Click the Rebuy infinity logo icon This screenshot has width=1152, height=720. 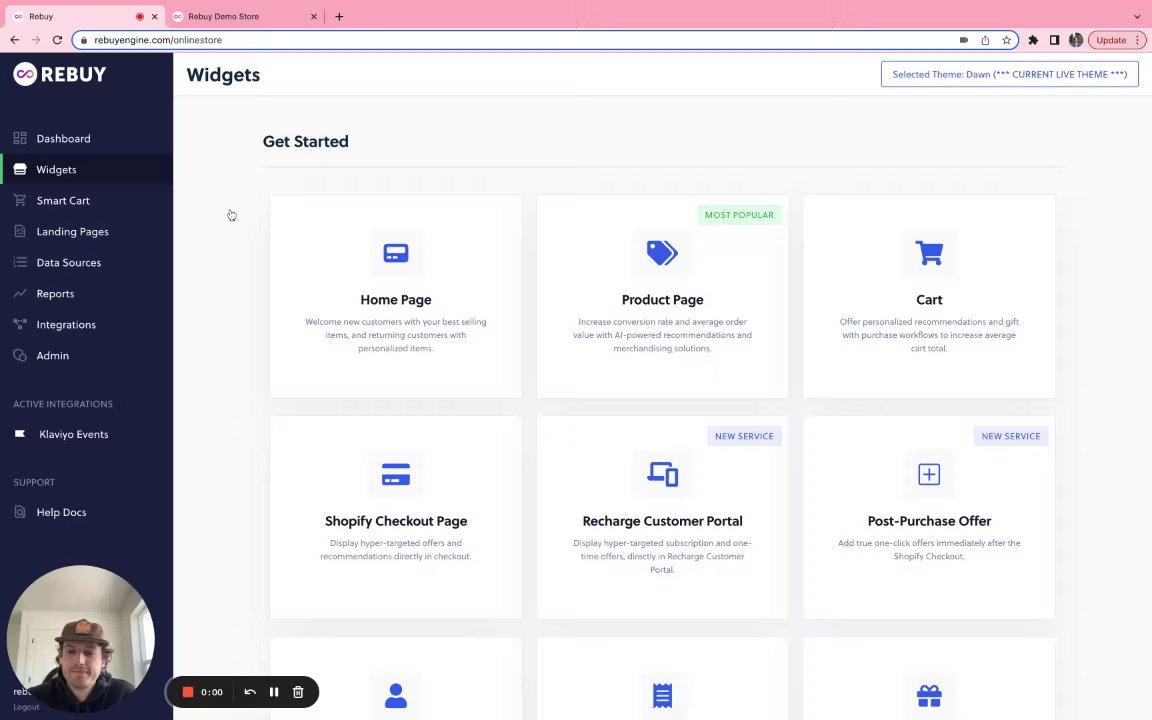point(25,74)
